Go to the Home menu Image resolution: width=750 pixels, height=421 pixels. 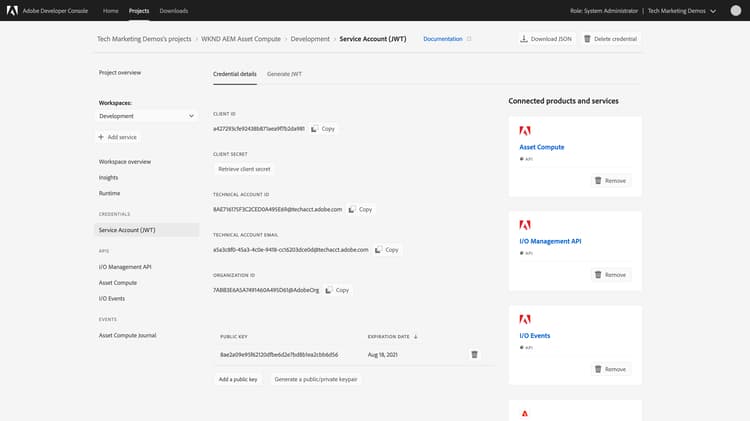pos(110,11)
